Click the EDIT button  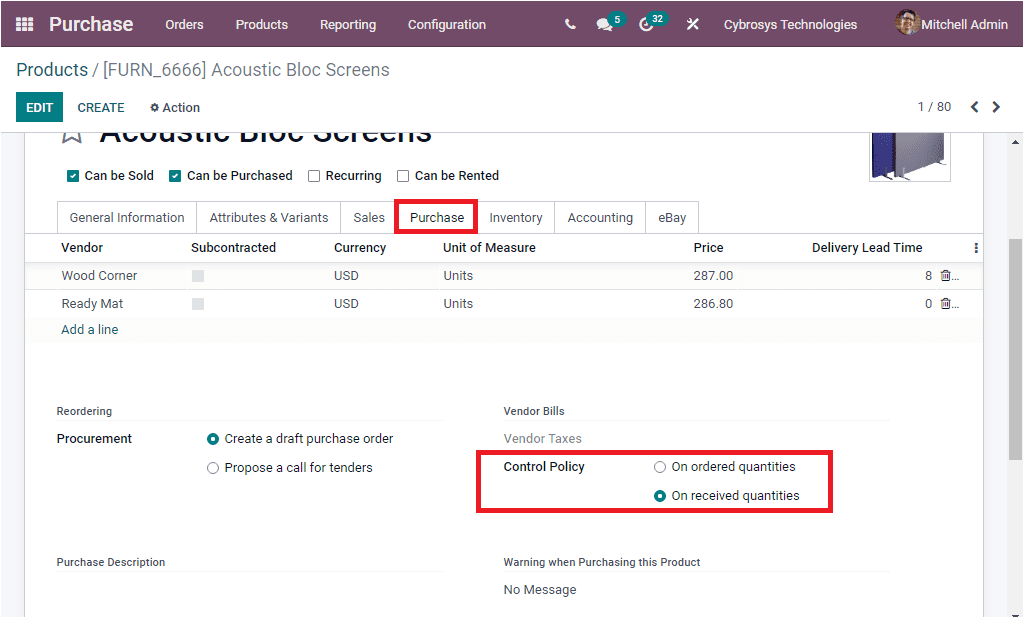coord(38,107)
